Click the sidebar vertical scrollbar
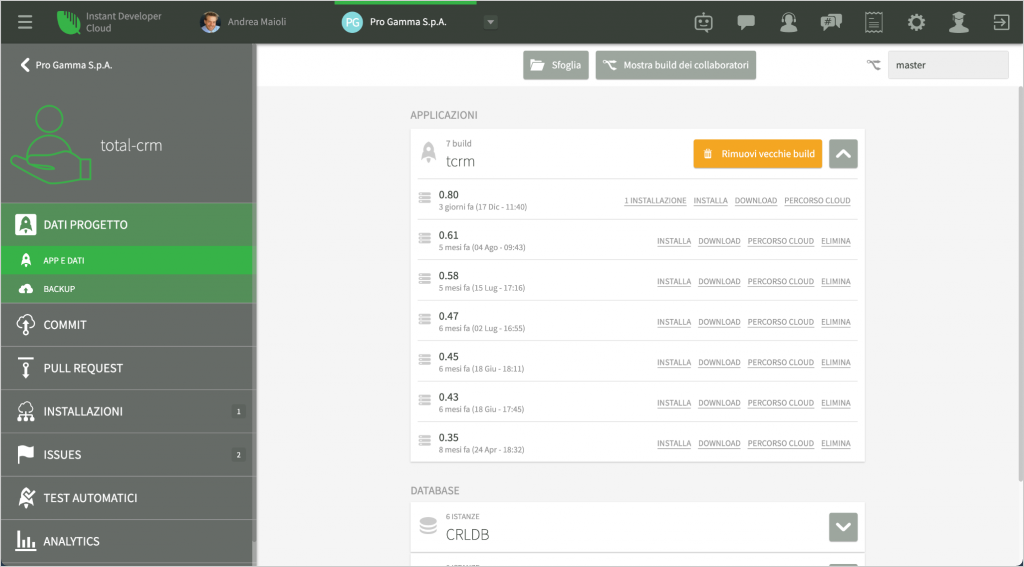The width and height of the screenshot is (1024, 567). pyautogui.click(x=254, y=294)
